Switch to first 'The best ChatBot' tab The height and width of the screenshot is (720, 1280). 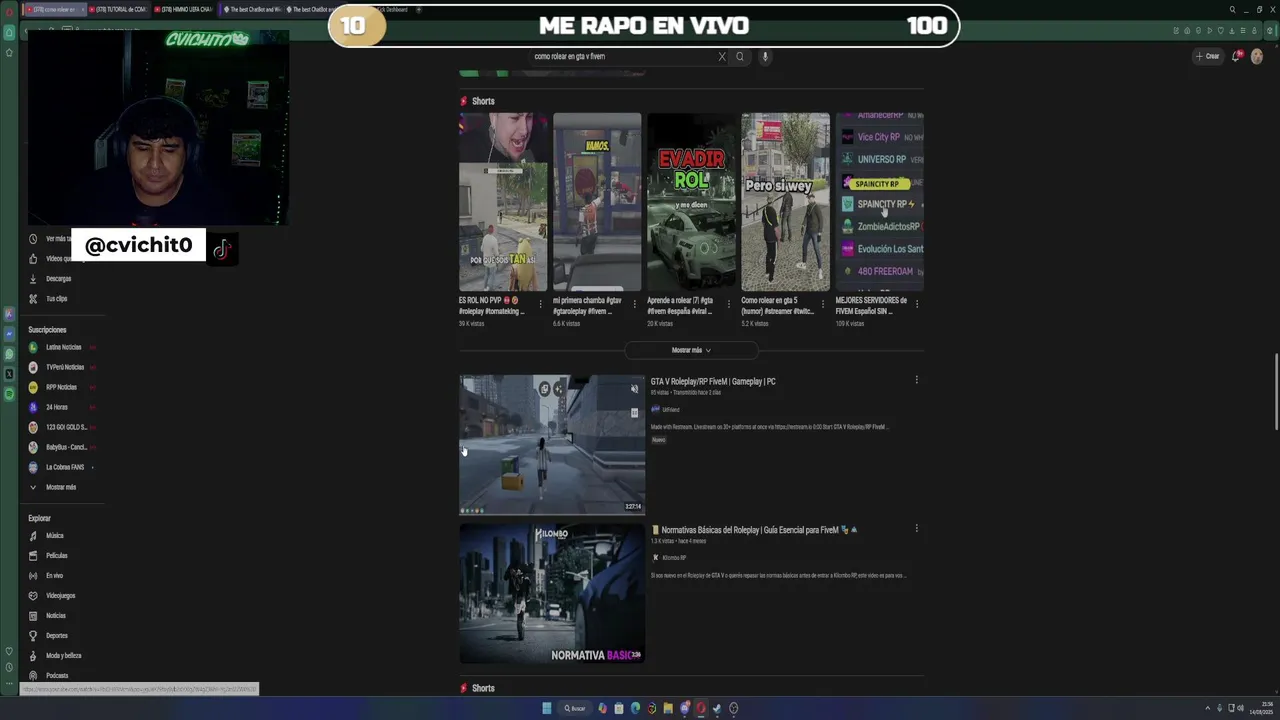pyautogui.click(x=251, y=9)
